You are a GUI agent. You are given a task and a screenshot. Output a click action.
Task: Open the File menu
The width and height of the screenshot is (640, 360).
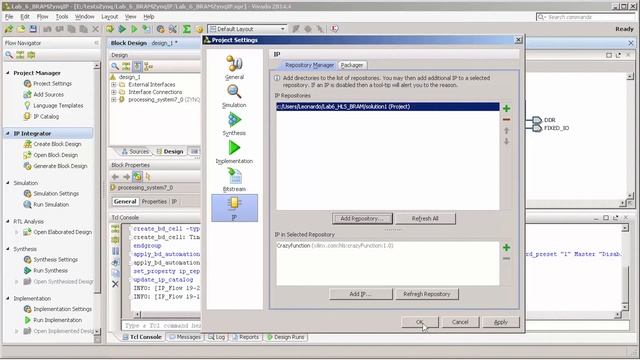9,17
